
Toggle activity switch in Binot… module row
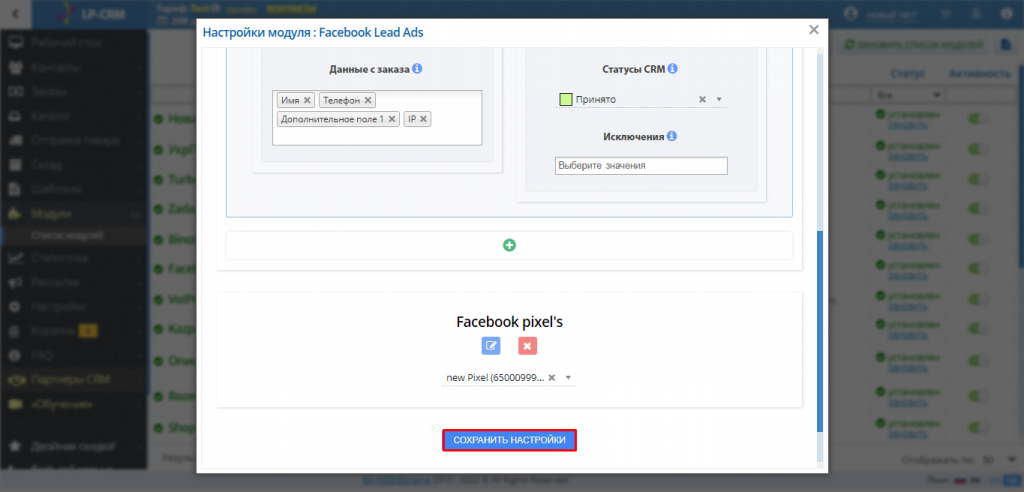[x=978, y=240]
